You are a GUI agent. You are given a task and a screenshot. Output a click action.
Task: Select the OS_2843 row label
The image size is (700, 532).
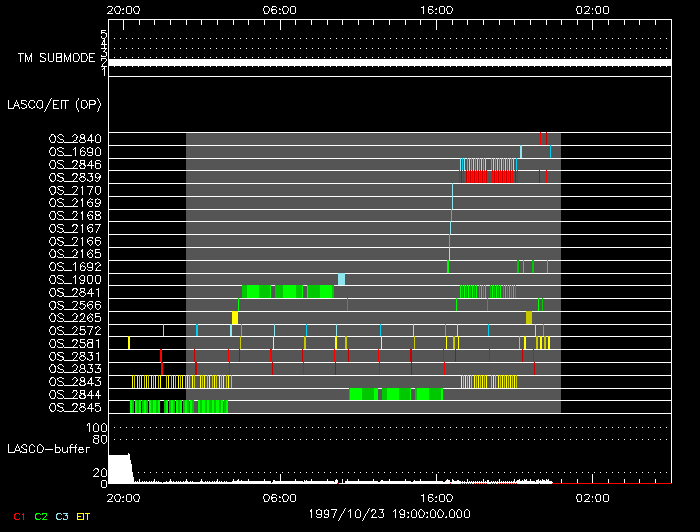(x=75, y=382)
